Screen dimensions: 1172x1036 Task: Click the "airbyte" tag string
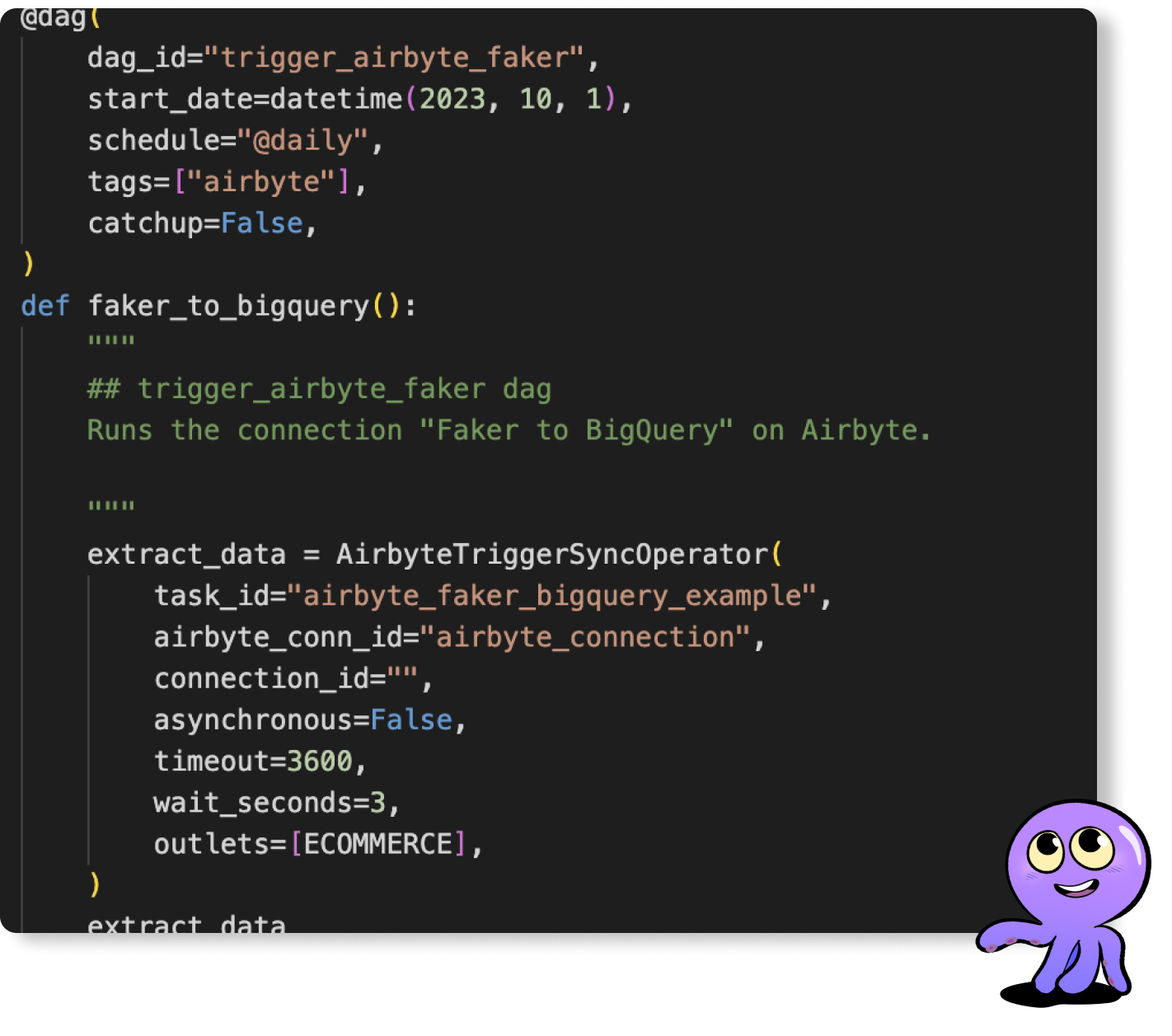[261, 181]
